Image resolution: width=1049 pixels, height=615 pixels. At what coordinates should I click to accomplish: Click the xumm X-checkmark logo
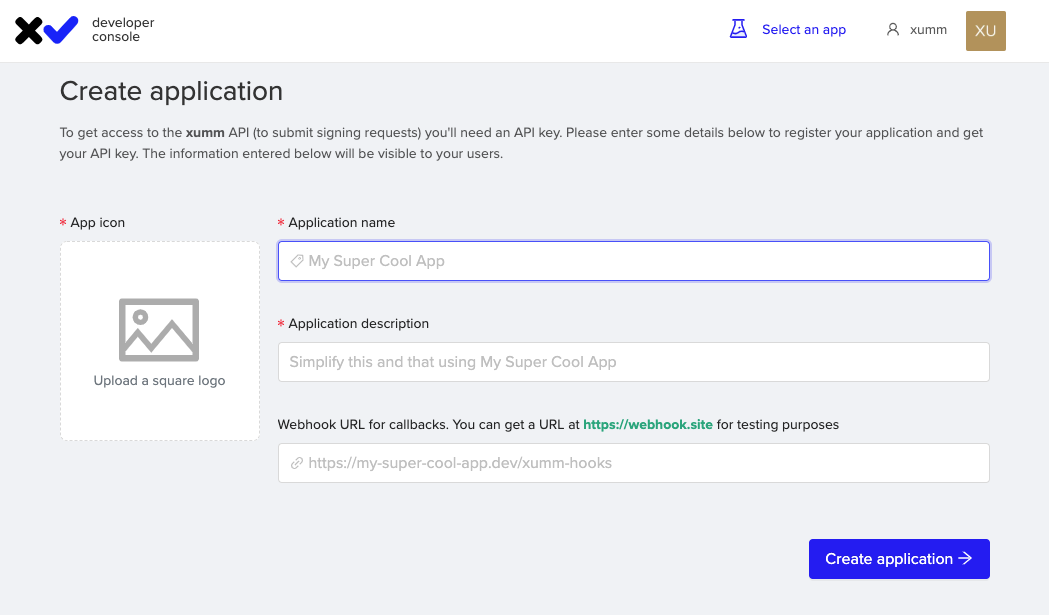pos(46,30)
